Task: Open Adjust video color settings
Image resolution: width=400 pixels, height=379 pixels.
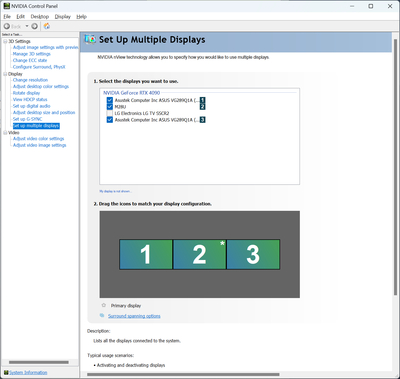Action: pos(38,139)
